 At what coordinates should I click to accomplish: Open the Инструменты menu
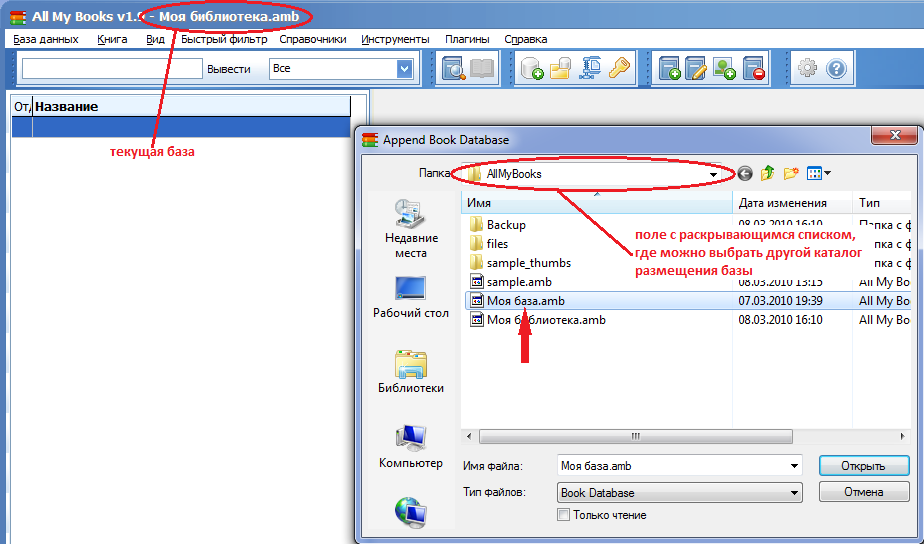tap(395, 39)
